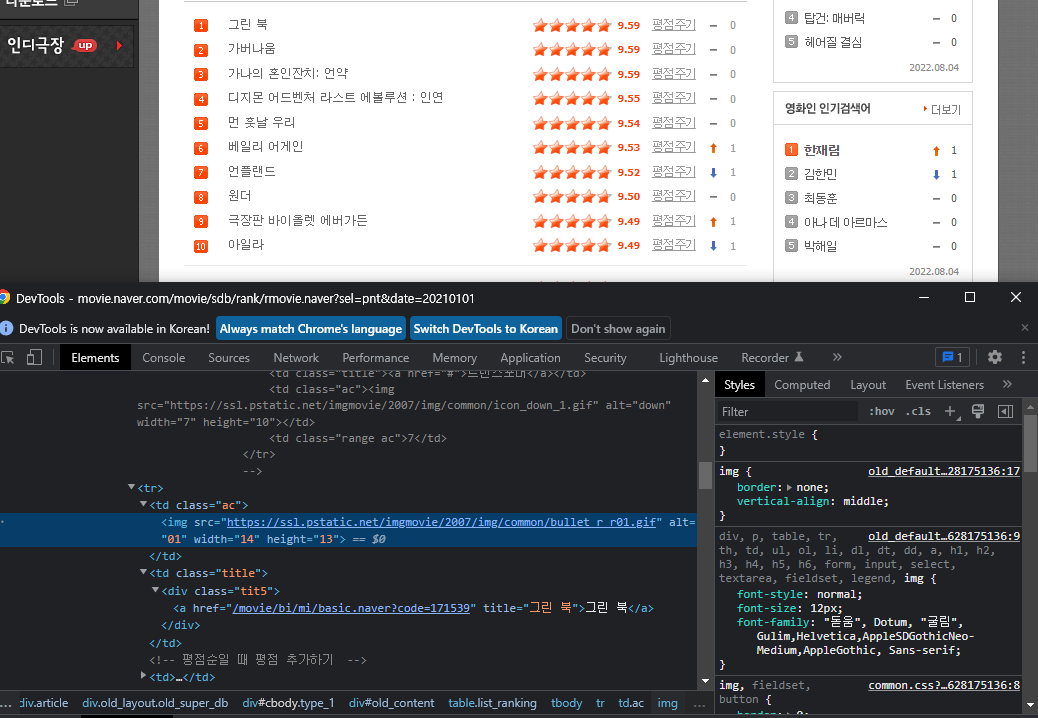Viewport: 1038px width, 718px height.
Task: Collapse the td class="title" node
Action: [x=143, y=572]
